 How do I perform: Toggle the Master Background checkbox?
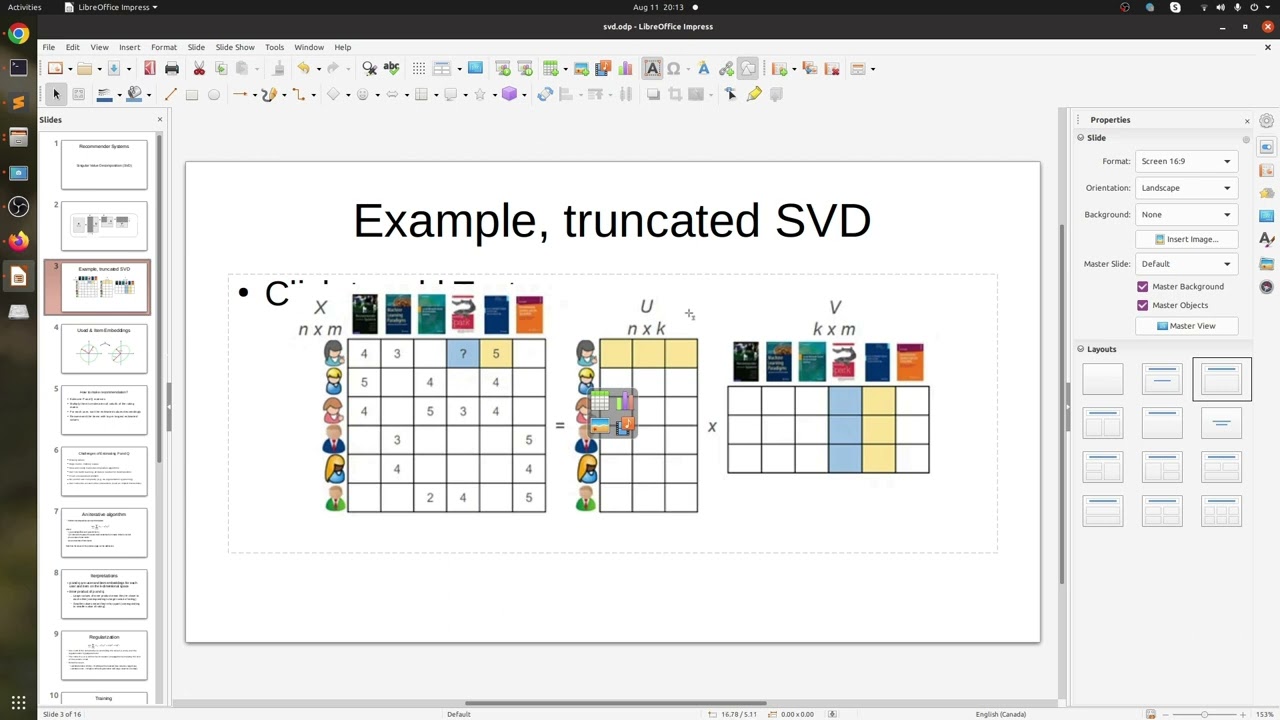pos(1143,287)
